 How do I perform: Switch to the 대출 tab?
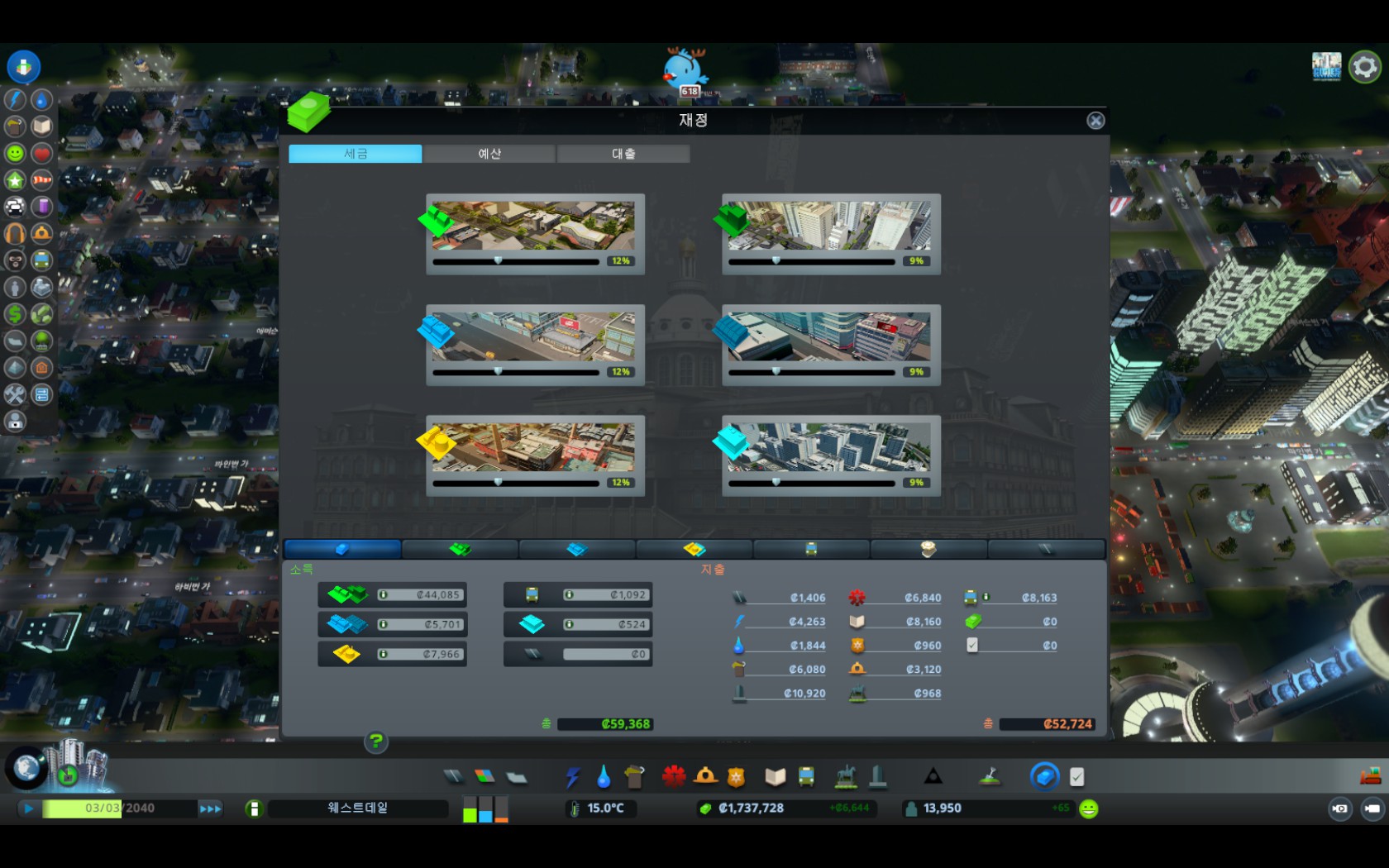(x=623, y=154)
